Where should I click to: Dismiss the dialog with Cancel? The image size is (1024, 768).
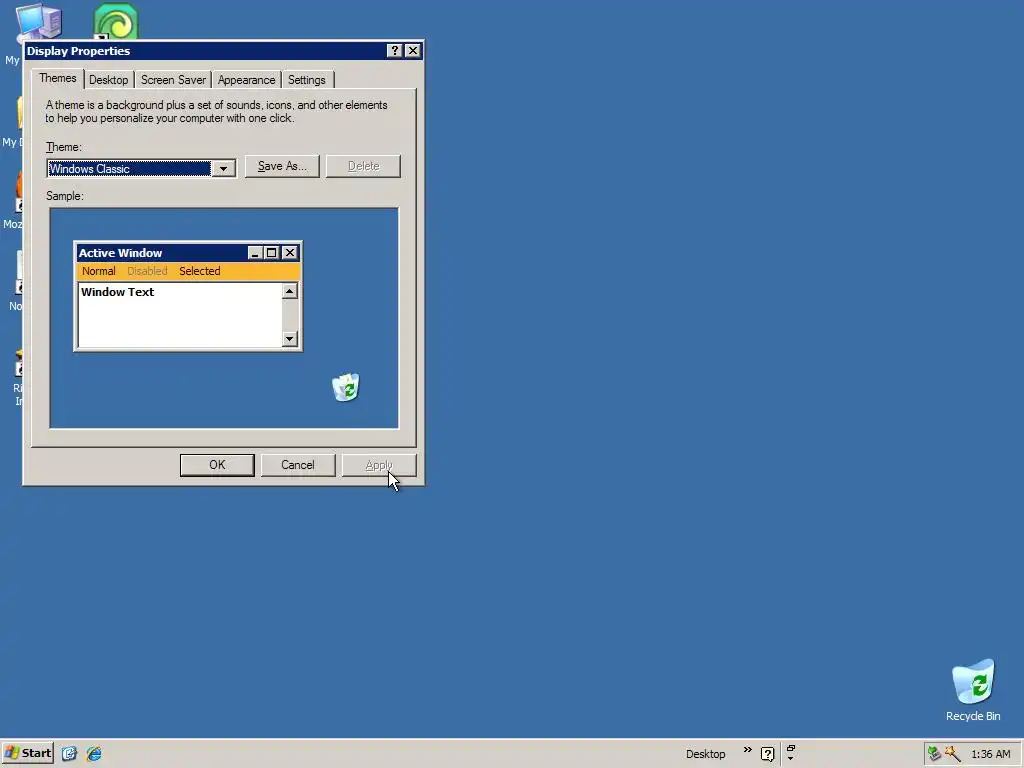click(x=298, y=465)
